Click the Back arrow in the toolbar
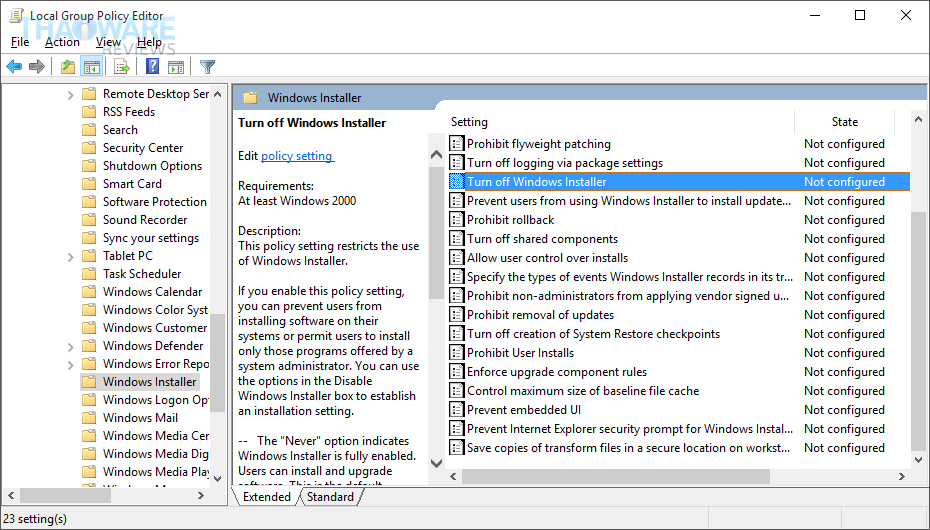This screenshot has width=930, height=530. (14, 67)
